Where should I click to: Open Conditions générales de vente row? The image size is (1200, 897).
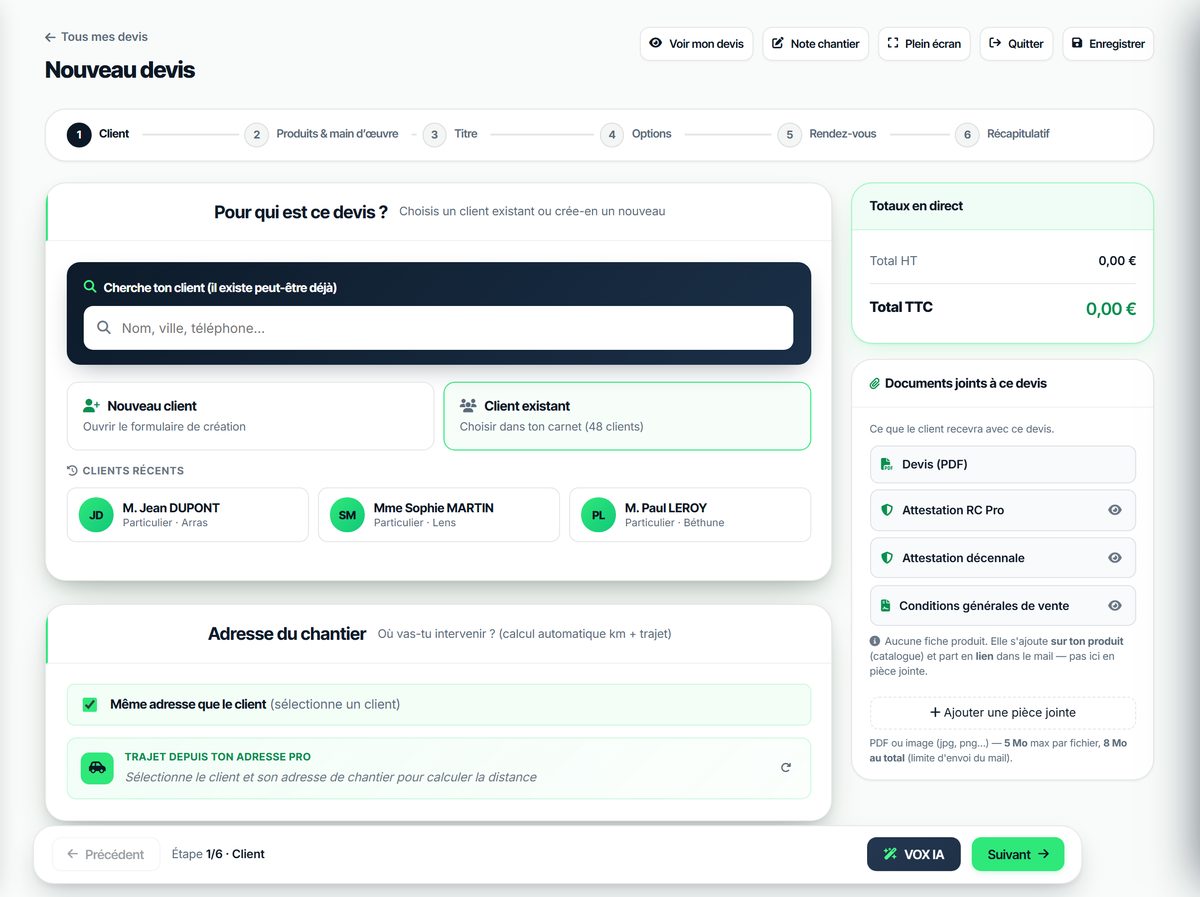1003,606
